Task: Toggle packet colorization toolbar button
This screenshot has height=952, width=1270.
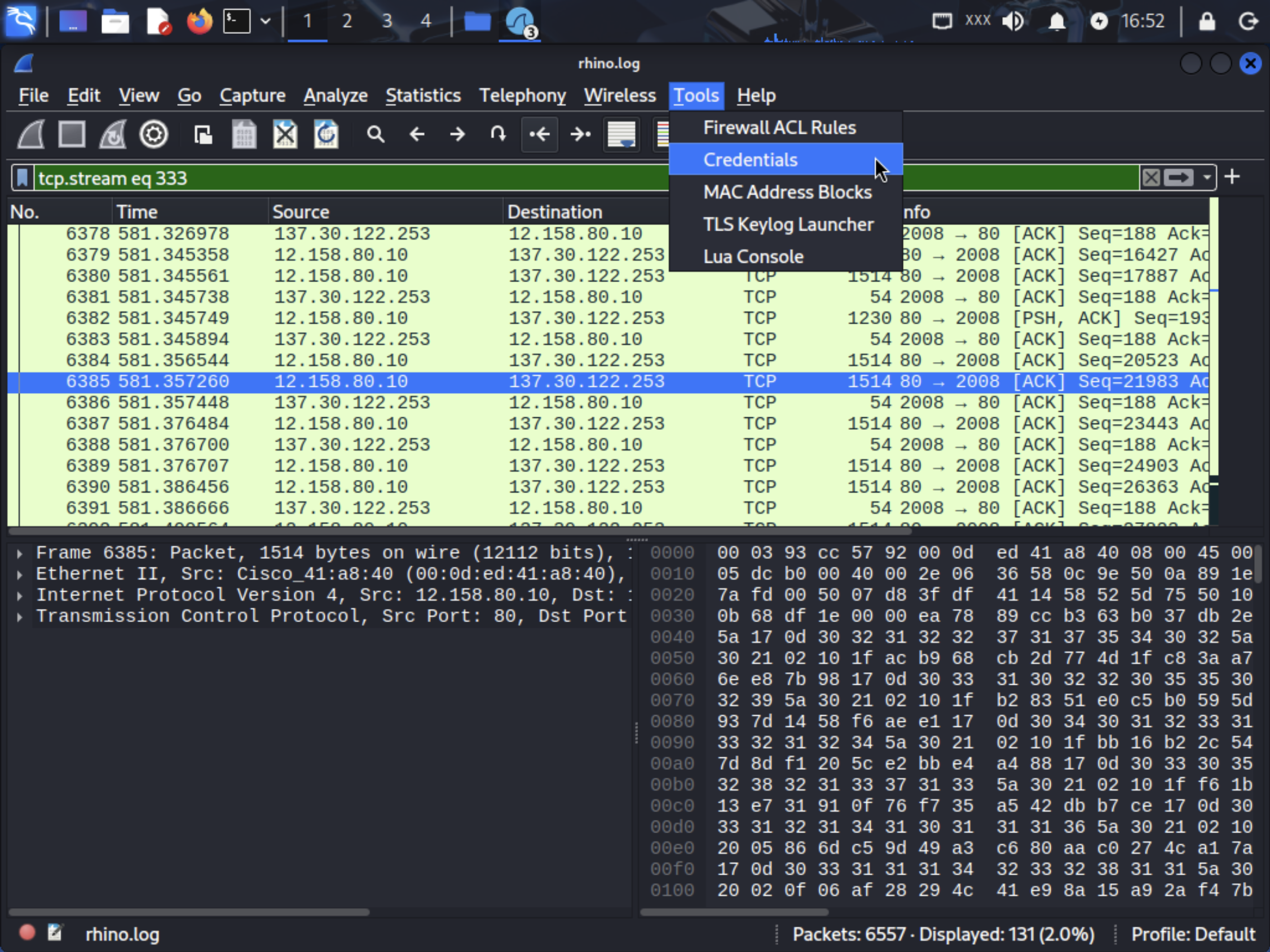Action: point(662,135)
